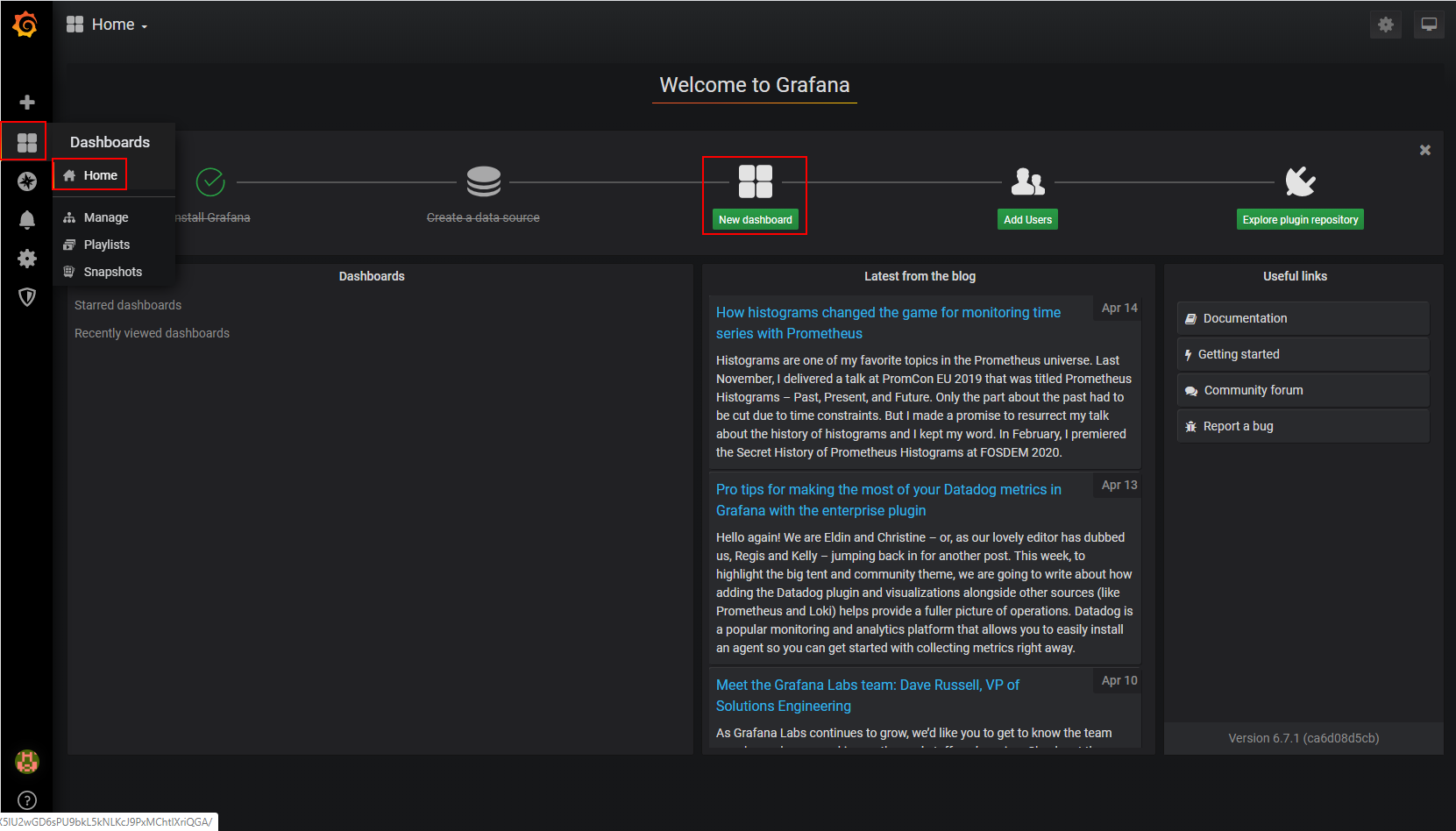This screenshot has width=1456, height=831.
Task: Click Starred dashboards label
Action: pyautogui.click(x=128, y=305)
